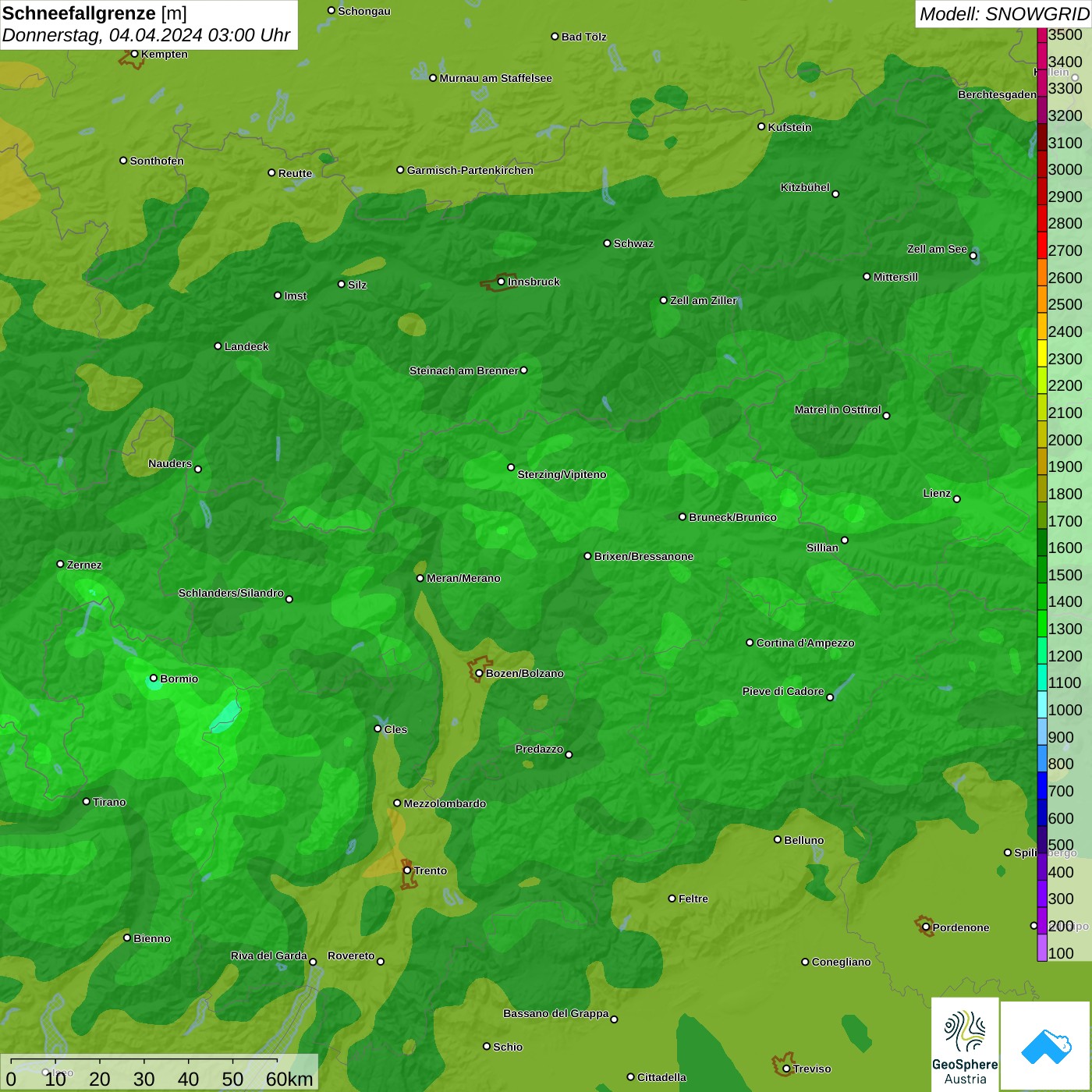Click the 100 legend value
This screenshot has width=1092, height=1092.
1061,953
